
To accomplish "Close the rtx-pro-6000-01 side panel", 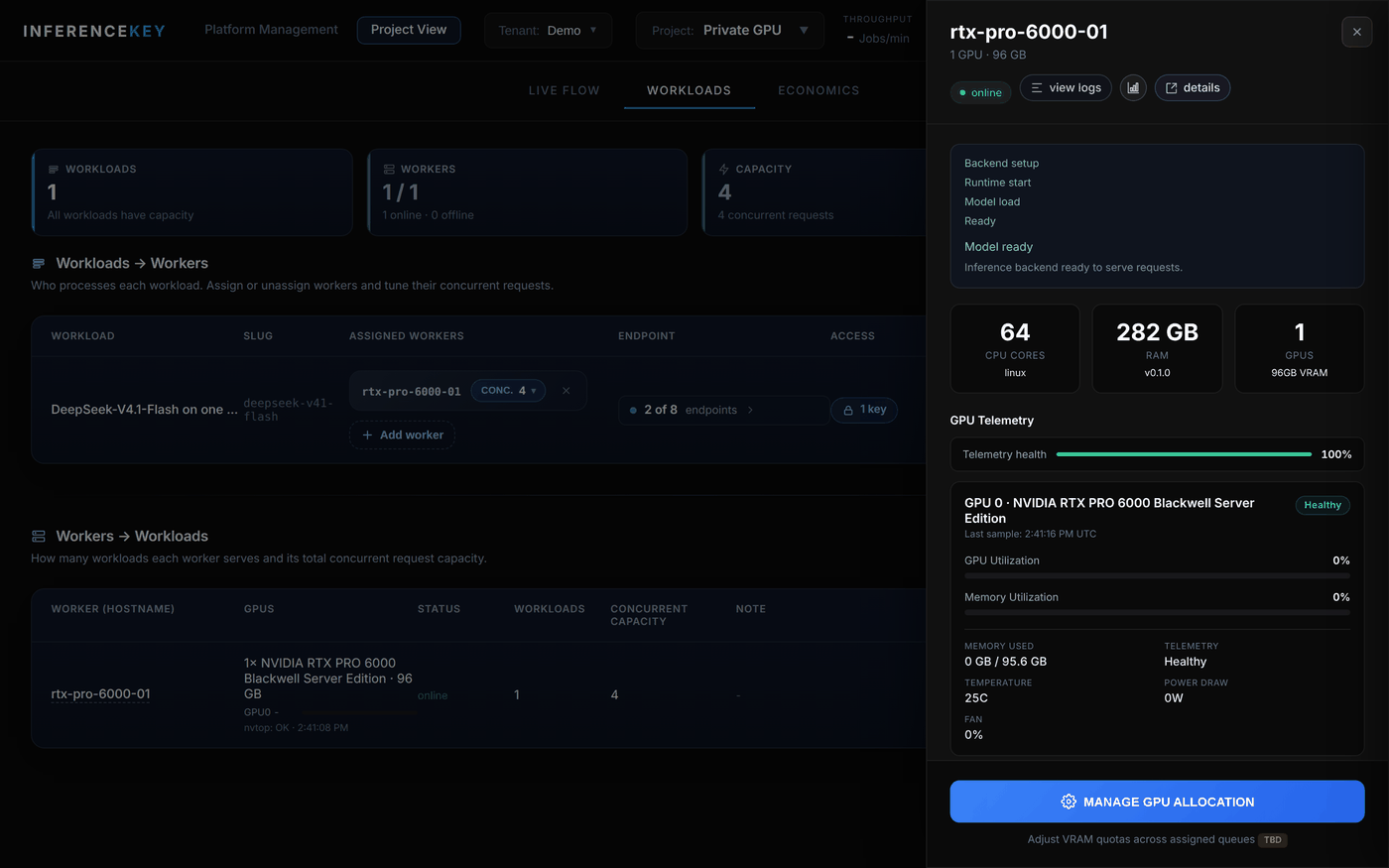I will [1356, 32].
